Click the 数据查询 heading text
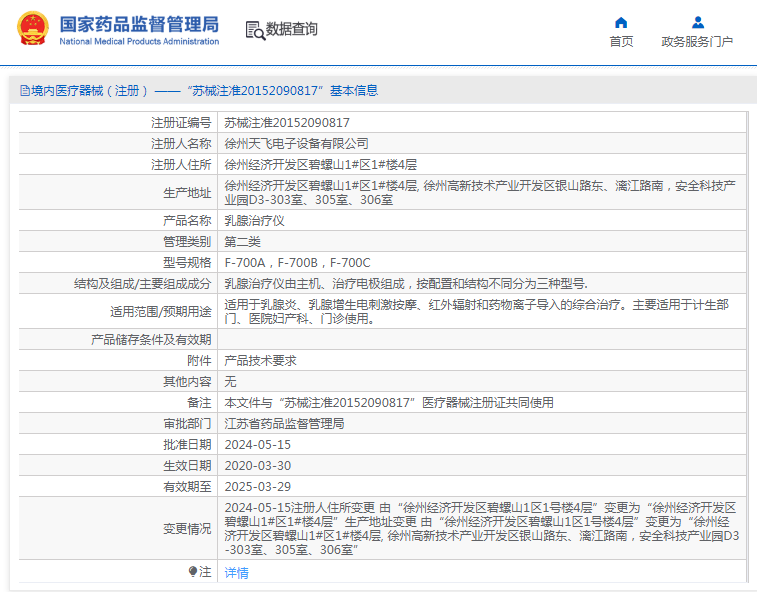The height and width of the screenshot is (592, 757). [292, 29]
